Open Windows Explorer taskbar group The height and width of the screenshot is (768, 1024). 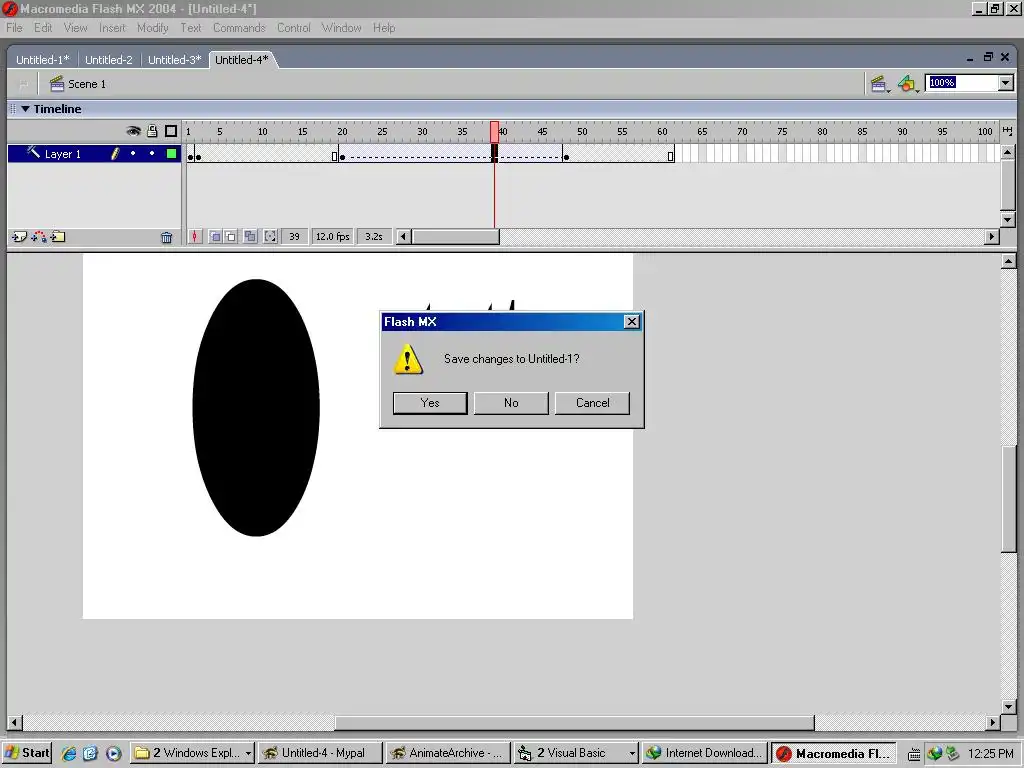[x=193, y=753]
